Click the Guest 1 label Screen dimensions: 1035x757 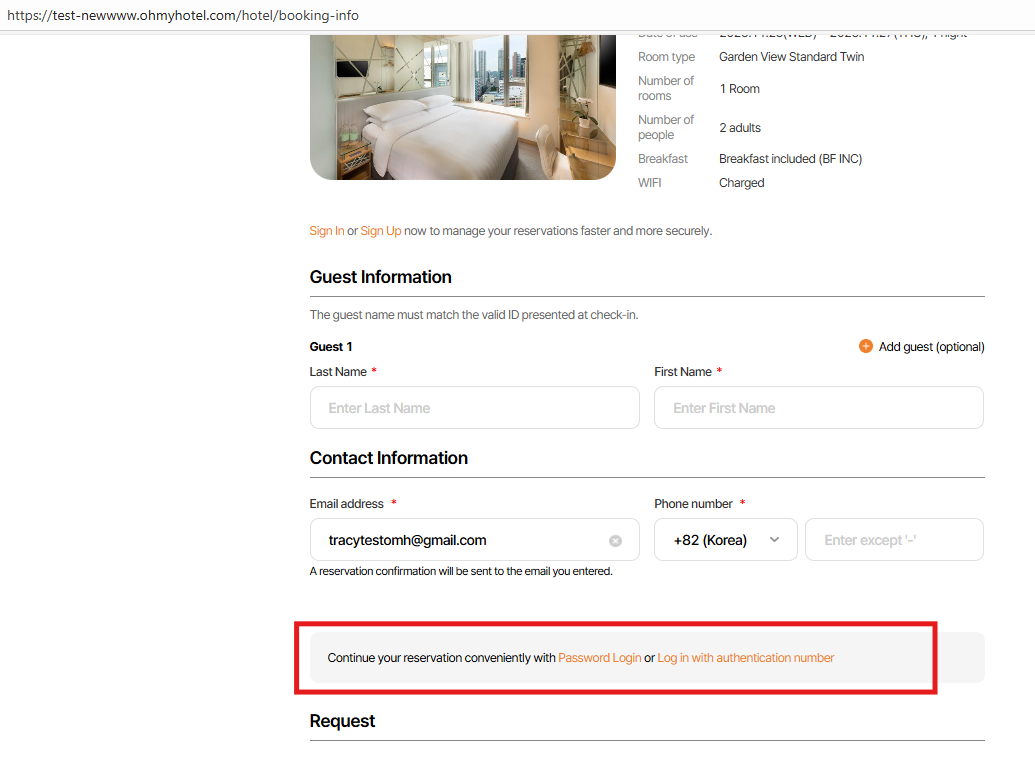[x=331, y=346]
